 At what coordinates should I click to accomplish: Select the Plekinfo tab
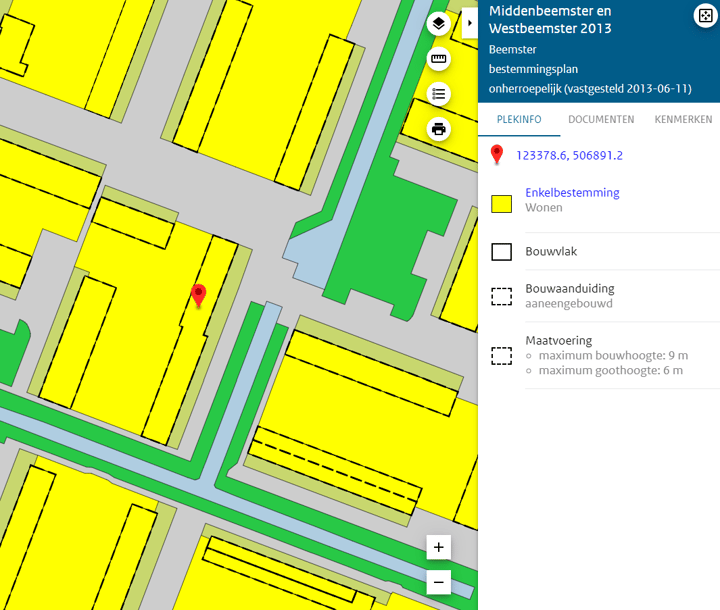pos(519,119)
